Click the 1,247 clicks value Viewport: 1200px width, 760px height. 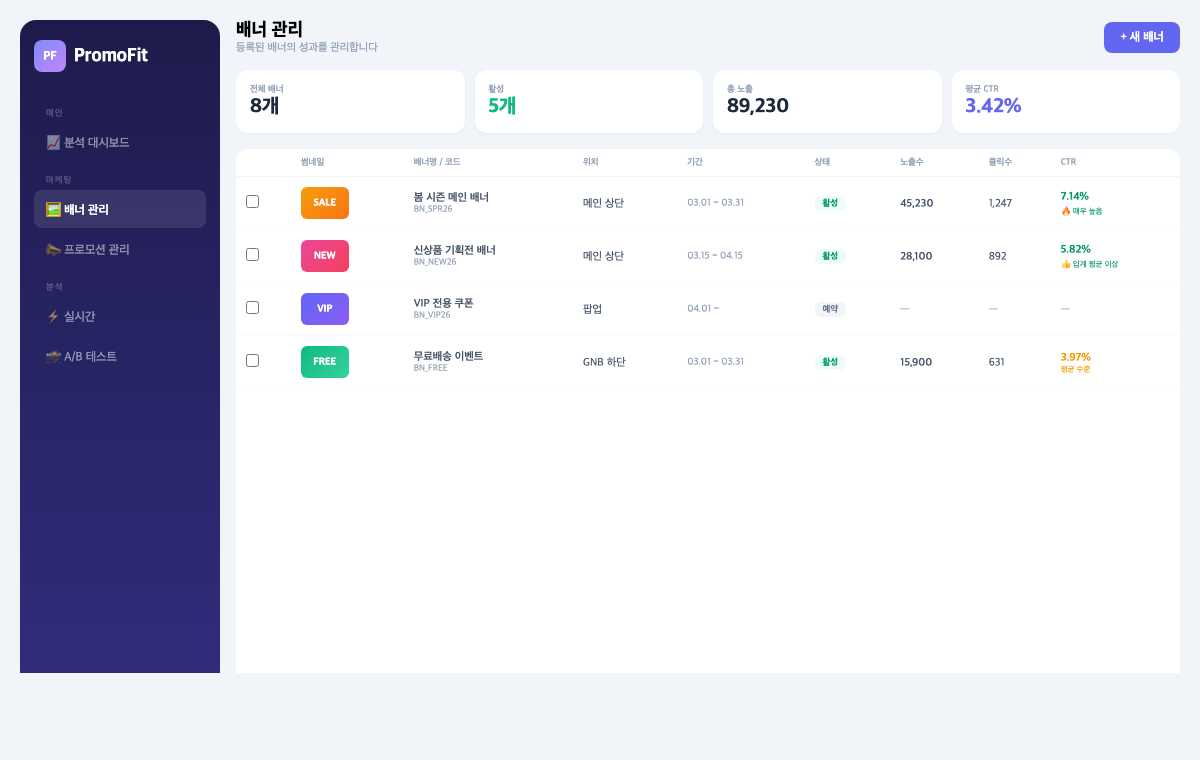(1000, 203)
